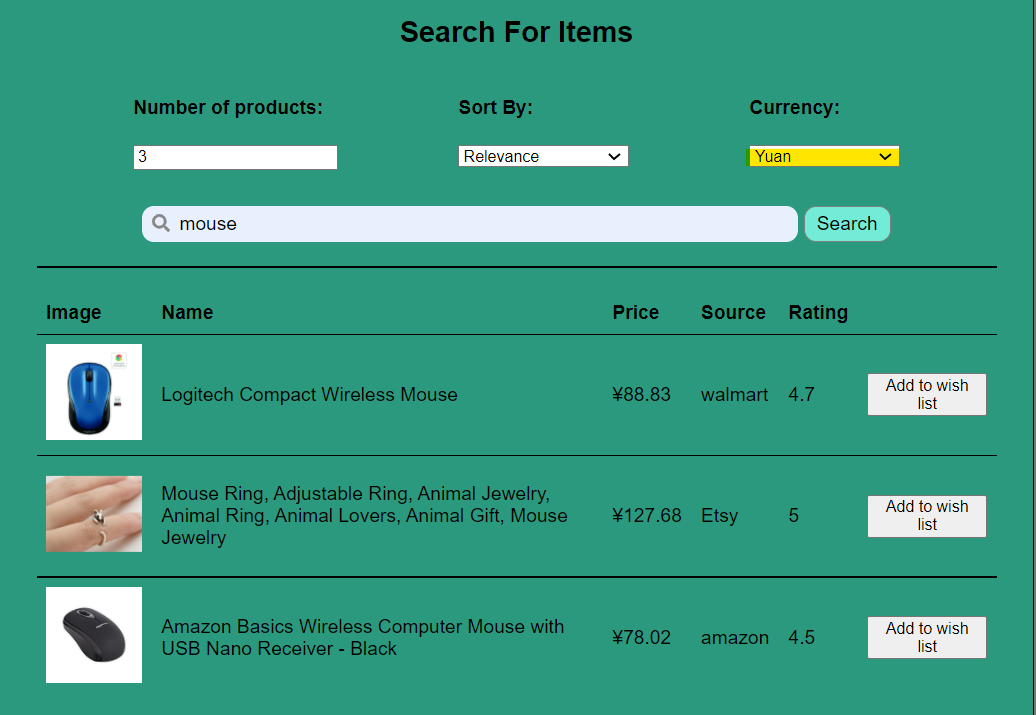Viewport: 1036px width, 715px height.
Task: Add Amazon Basics Wireless Mouse to wish list
Action: coord(926,638)
